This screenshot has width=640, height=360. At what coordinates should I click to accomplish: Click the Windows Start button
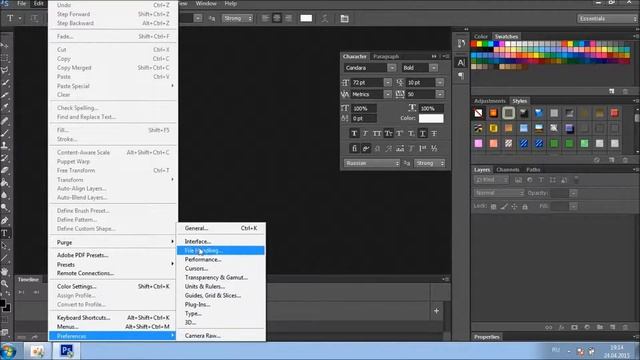(x=8, y=351)
